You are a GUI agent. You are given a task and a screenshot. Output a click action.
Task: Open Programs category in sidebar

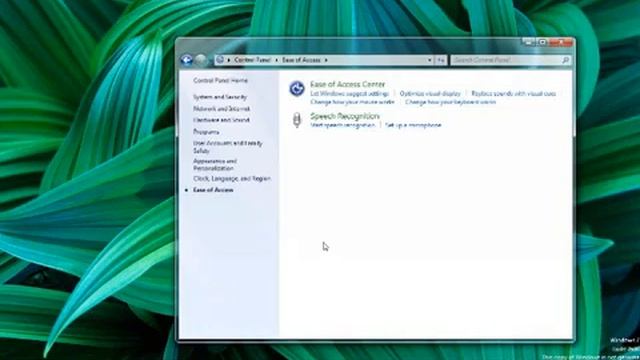(206, 132)
